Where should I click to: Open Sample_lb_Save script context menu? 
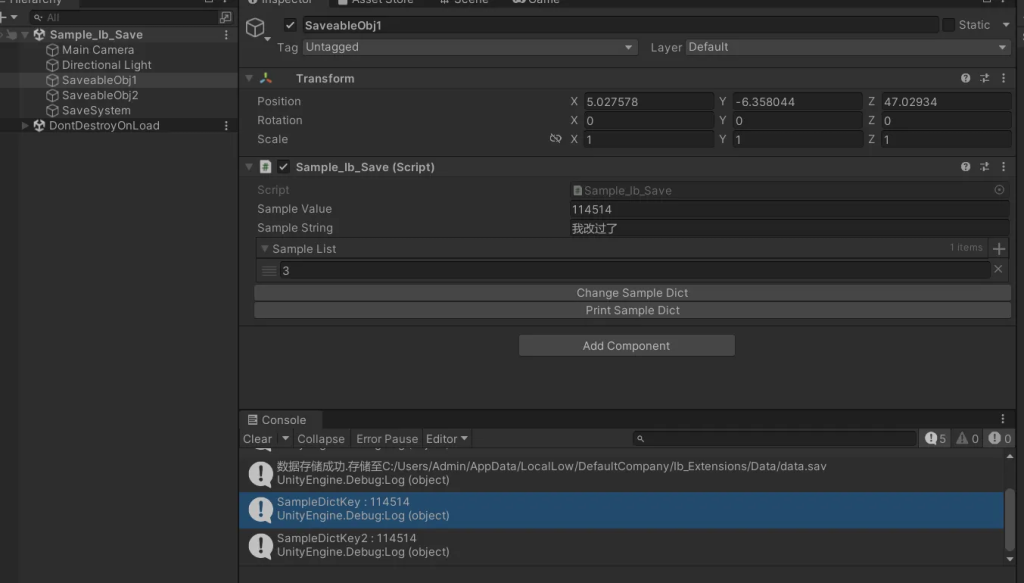tap(1004, 167)
